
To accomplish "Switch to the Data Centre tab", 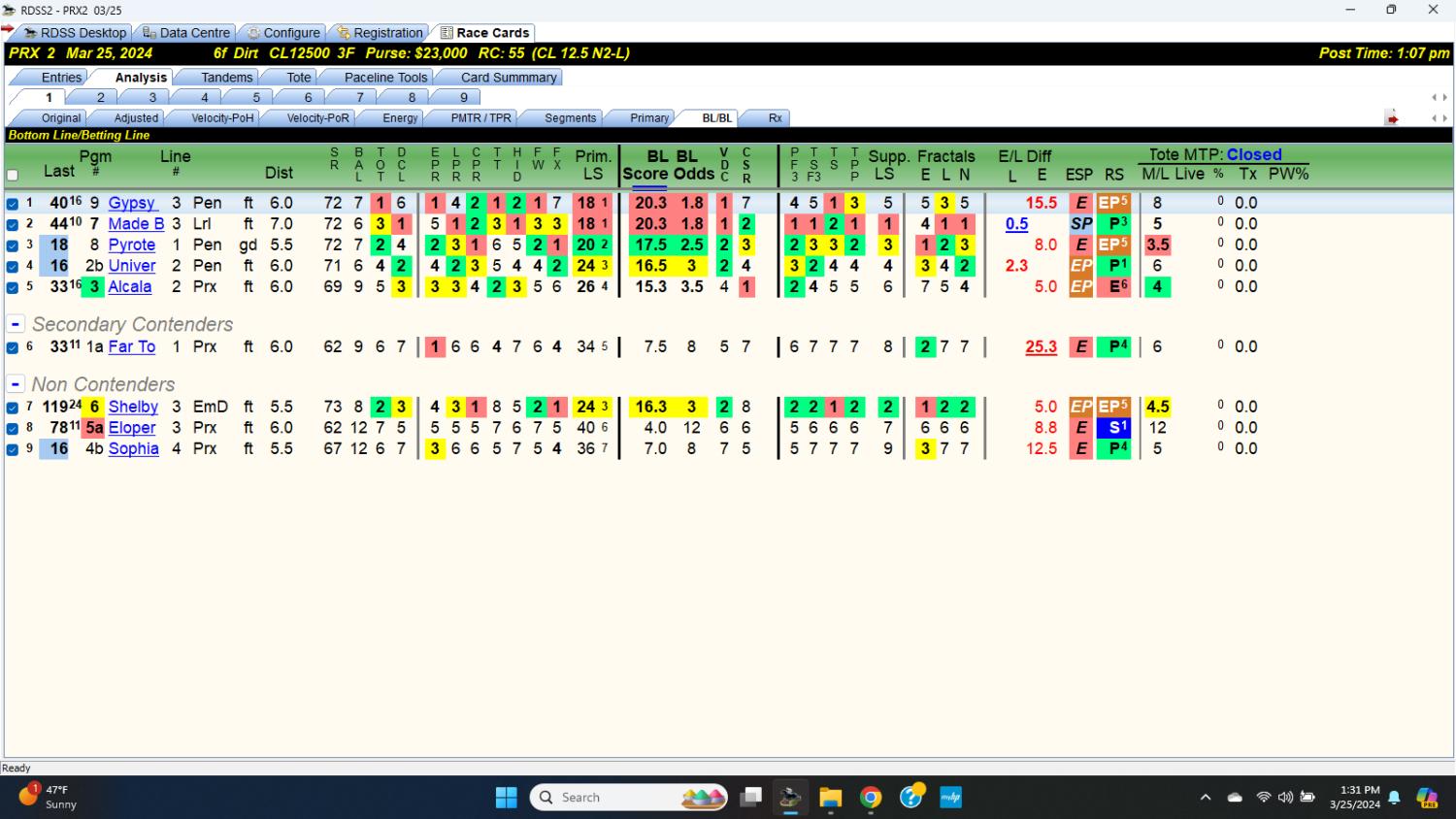I will [185, 33].
